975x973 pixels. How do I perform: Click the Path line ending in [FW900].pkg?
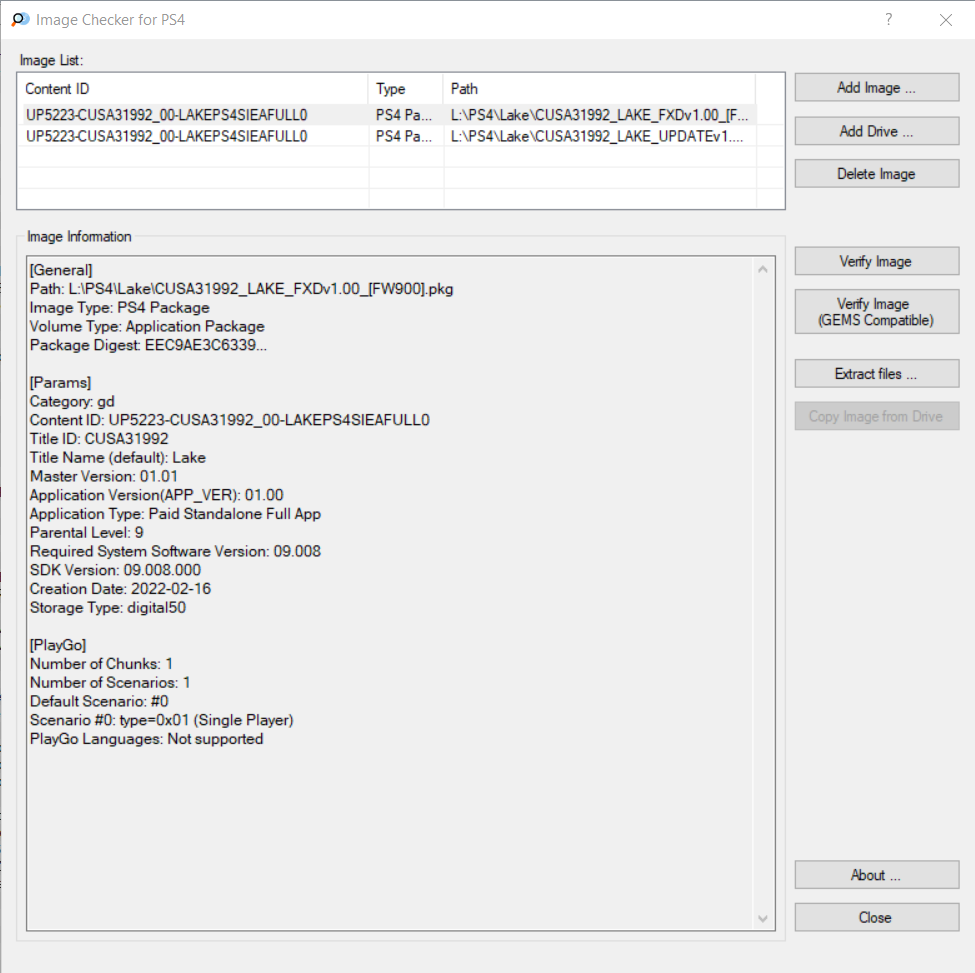(x=242, y=289)
